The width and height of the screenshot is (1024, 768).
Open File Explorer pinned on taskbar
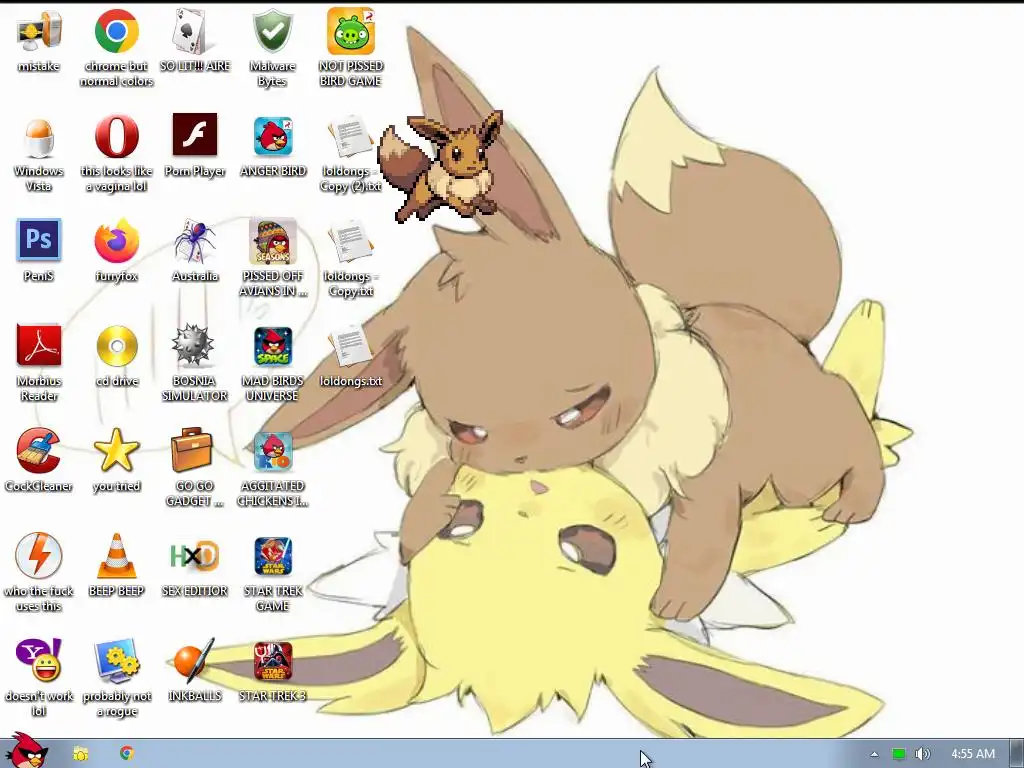point(80,754)
